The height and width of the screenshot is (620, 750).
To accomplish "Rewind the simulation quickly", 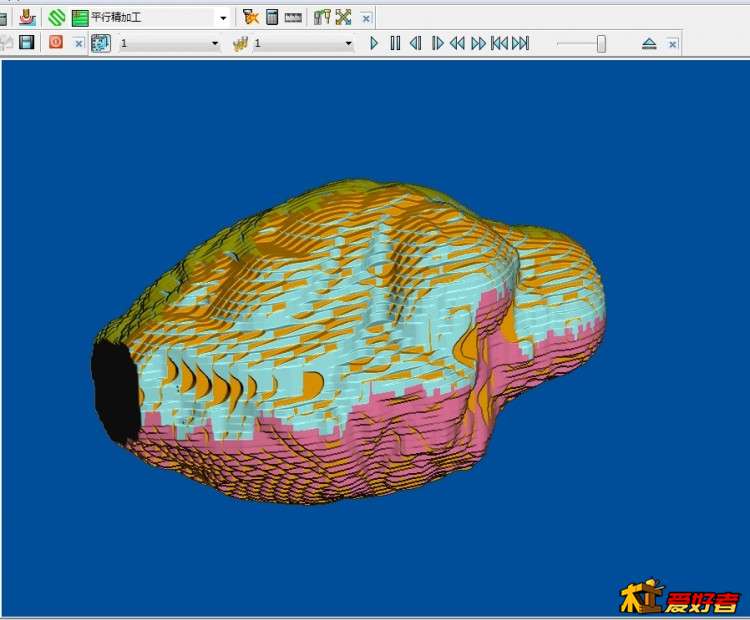I will [x=457, y=44].
